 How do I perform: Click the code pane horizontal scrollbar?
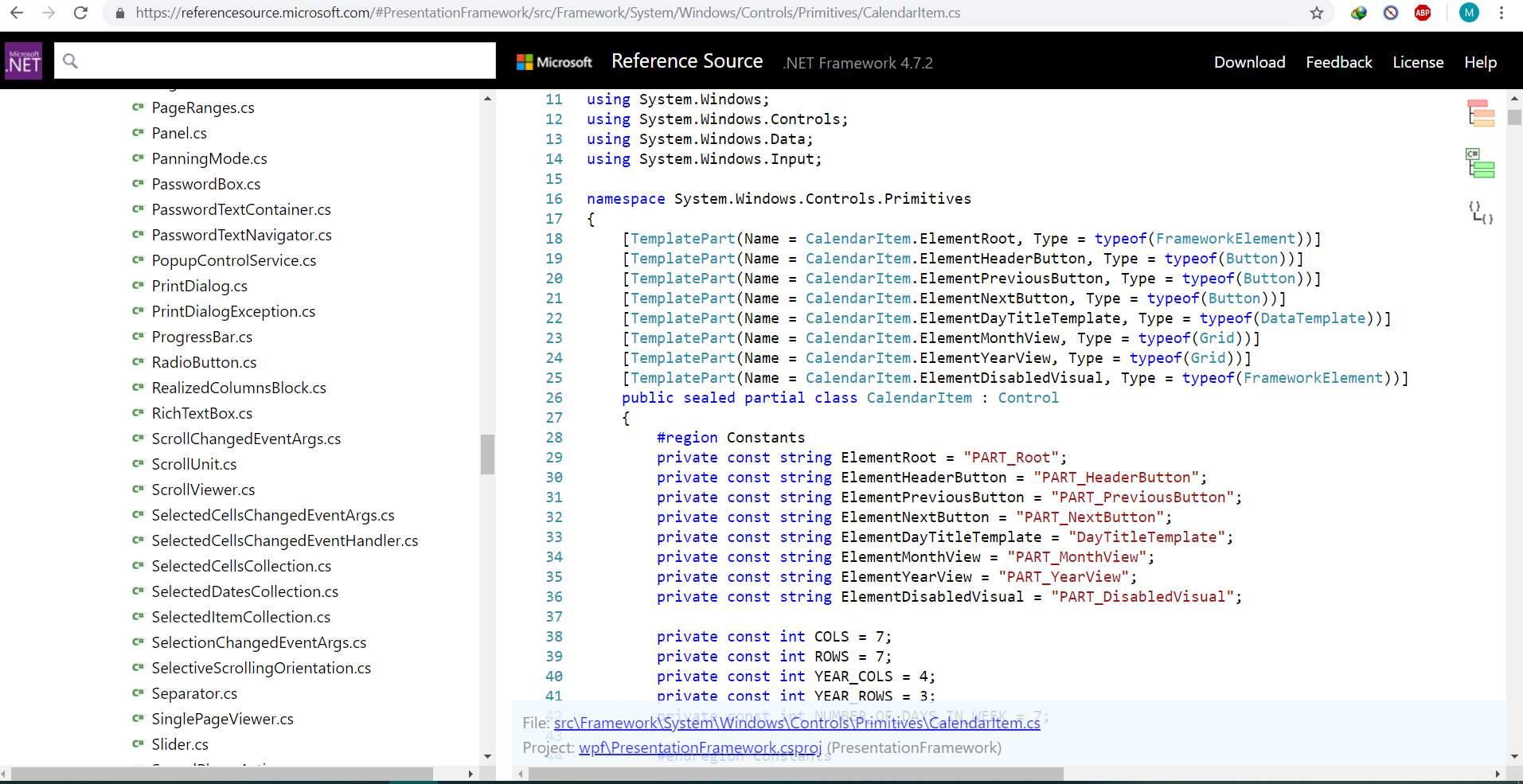point(796,774)
